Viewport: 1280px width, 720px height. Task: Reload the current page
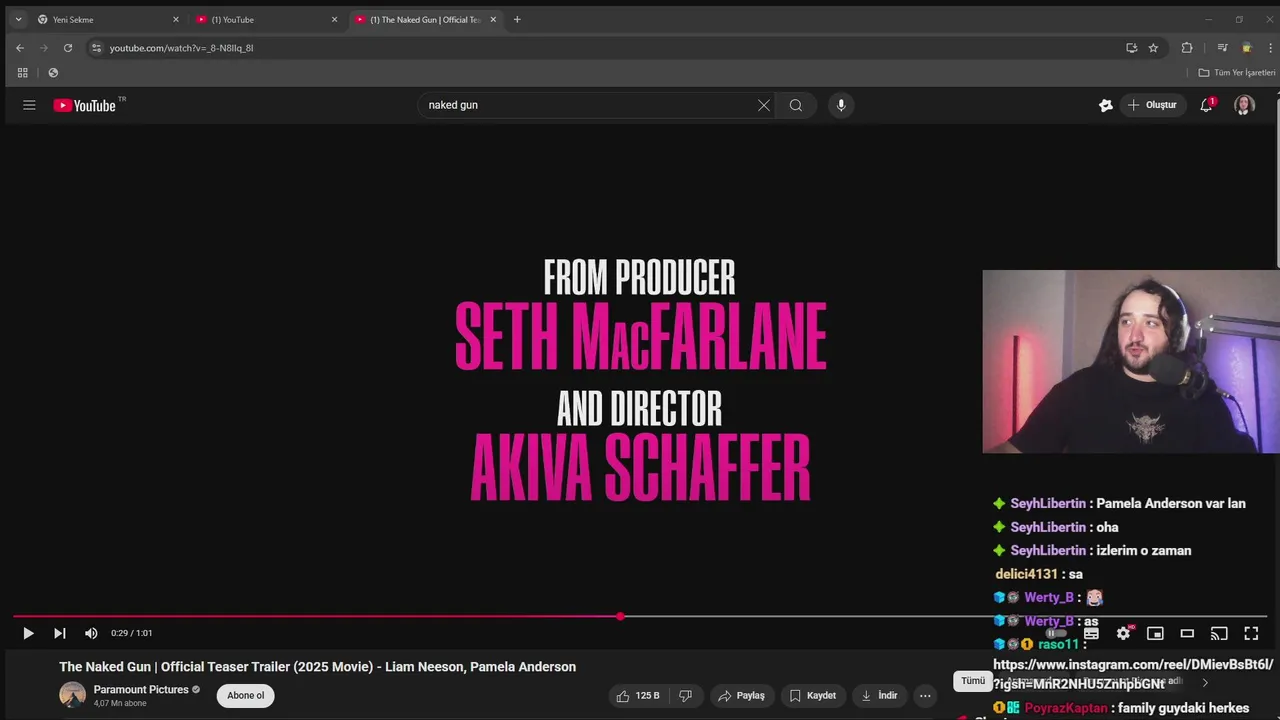68,48
